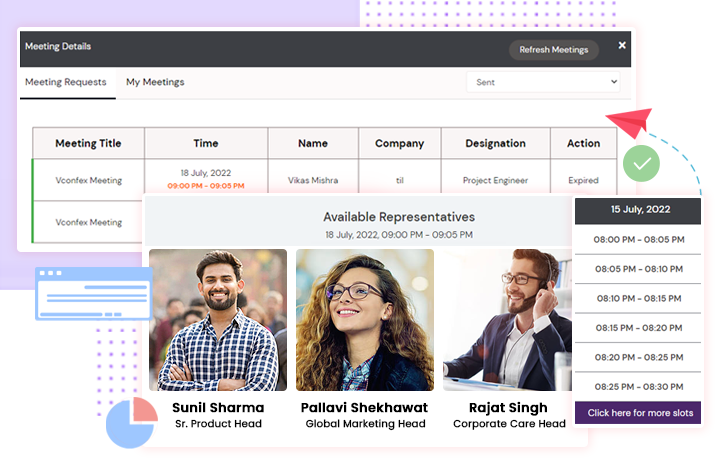
Task: Open the Sent filter dropdown
Action: point(543,82)
